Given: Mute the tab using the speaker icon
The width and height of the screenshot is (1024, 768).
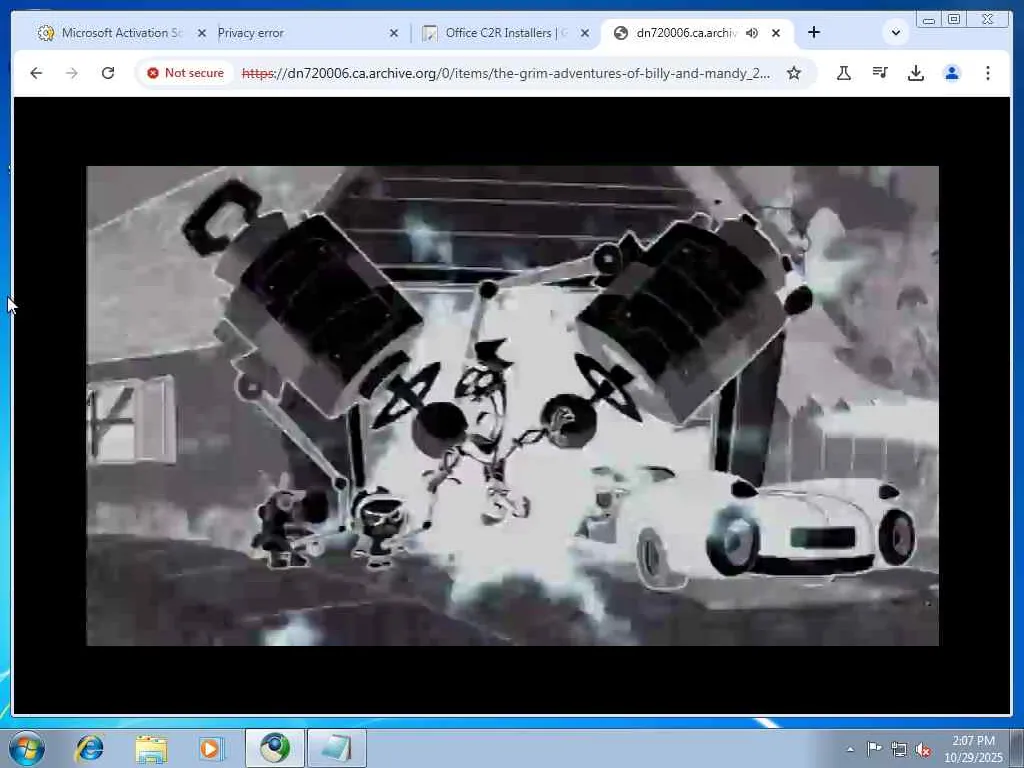Looking at the screenshot, I should pyautogui.click(x=752, y=33).
